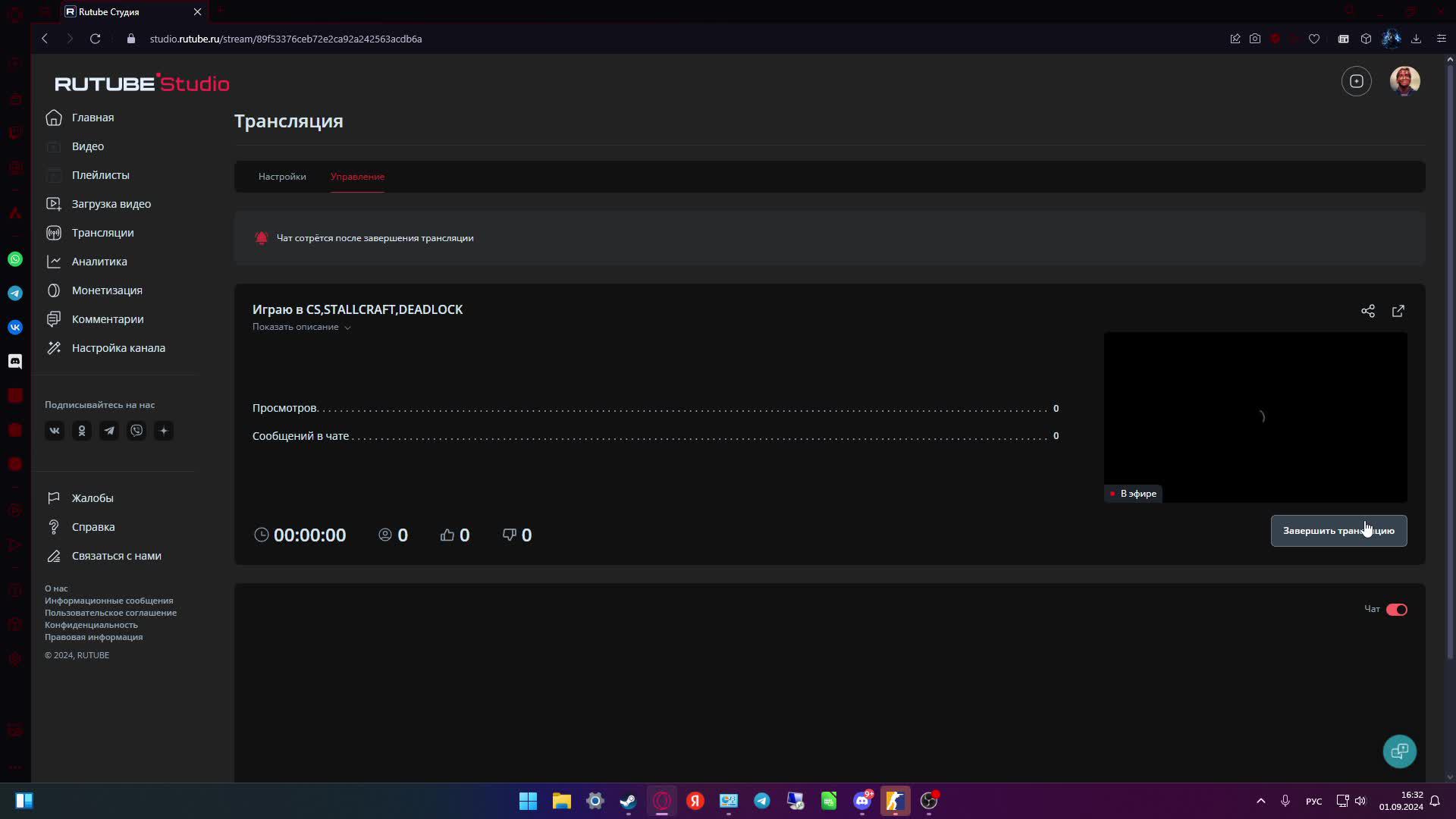Open Пользовательское соглашение link
This screenshot has width=1456, height=819.
pyautogui.click(x=111, y=613)
